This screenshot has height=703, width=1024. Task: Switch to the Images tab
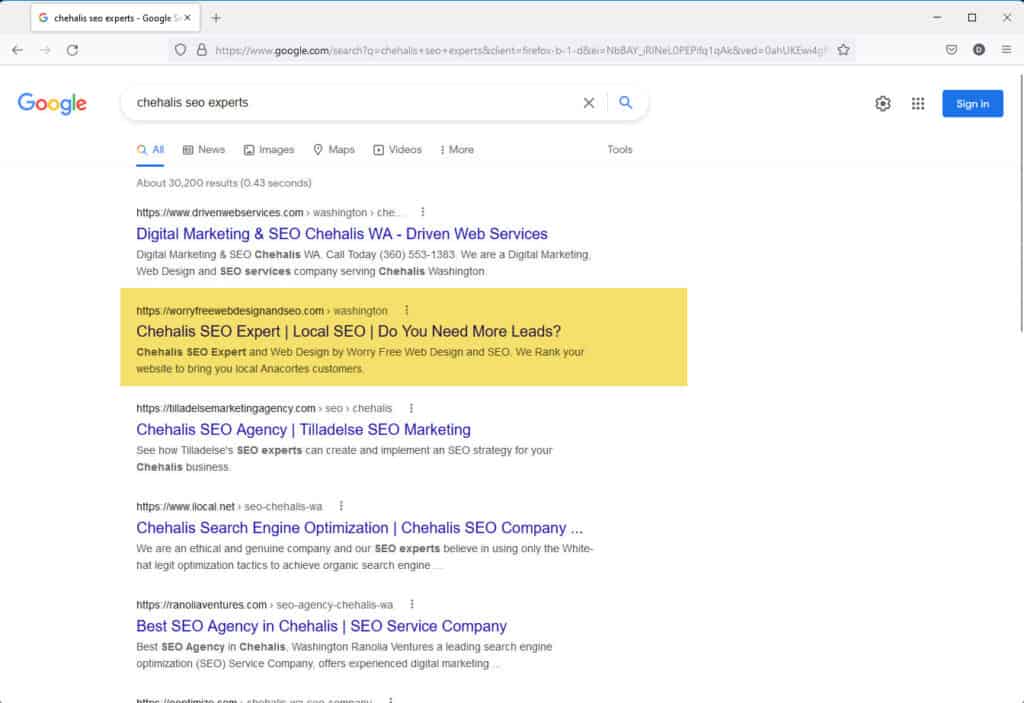(269, 150)
